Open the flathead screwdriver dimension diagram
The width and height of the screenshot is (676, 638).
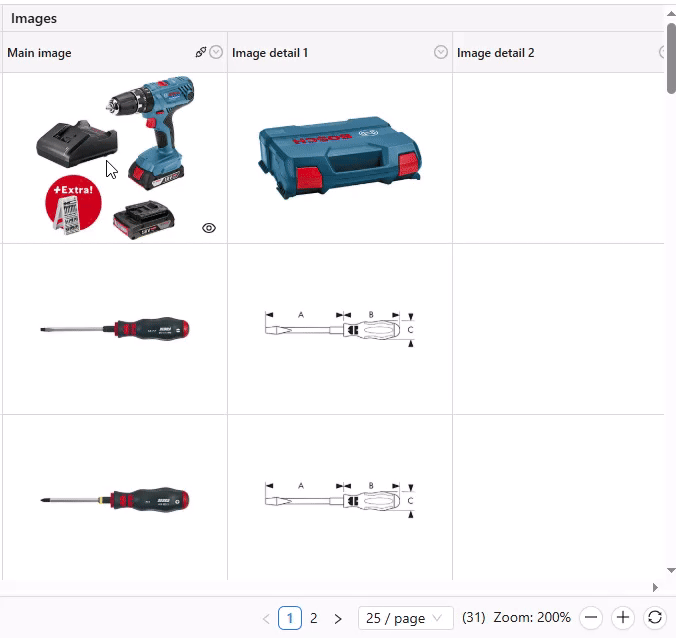(x=339, y=329)
